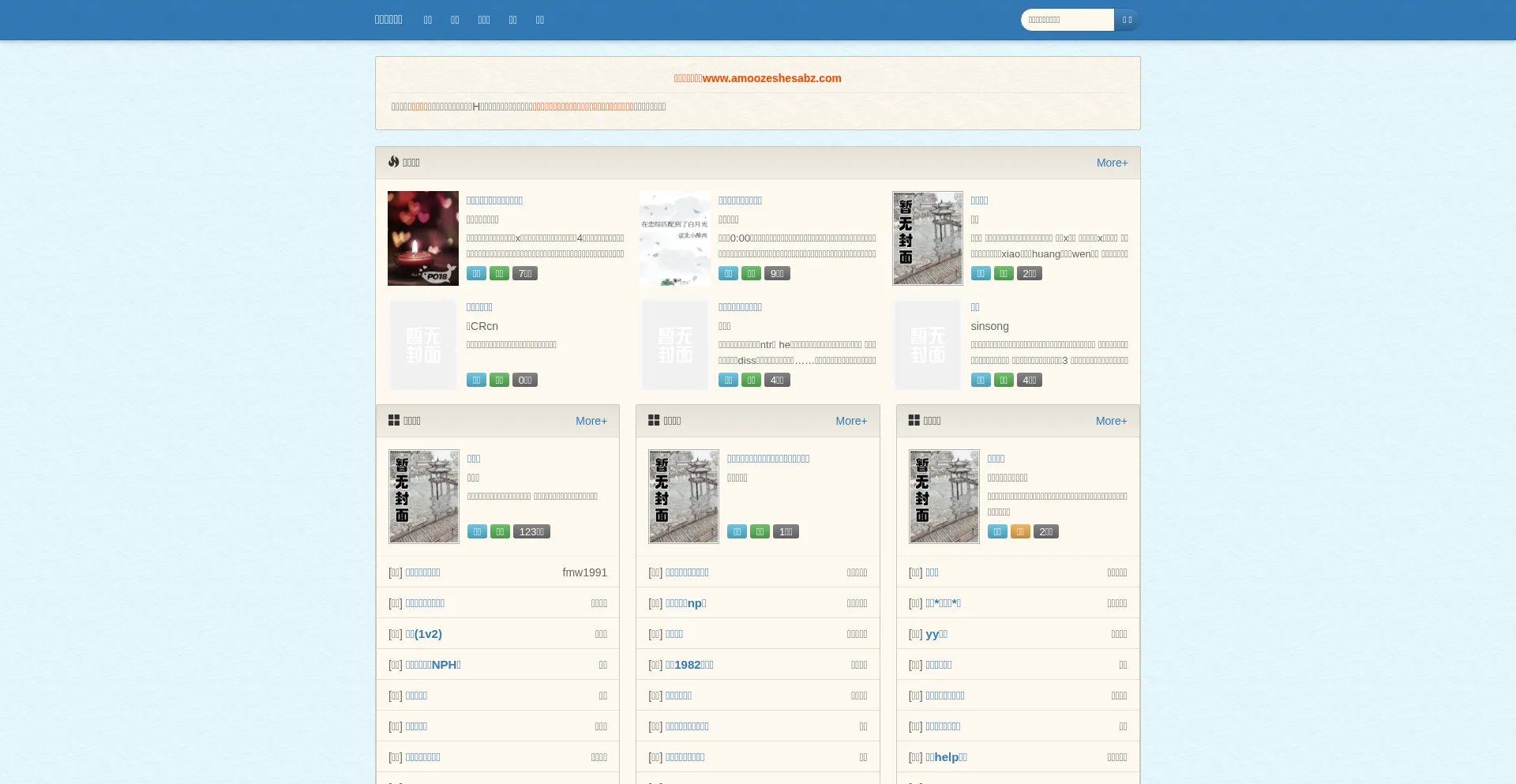Viewport: 1516px width, 784px height.
Task: Click the placeholder cover beside author CRcn
Action: (x=422, y=345)
